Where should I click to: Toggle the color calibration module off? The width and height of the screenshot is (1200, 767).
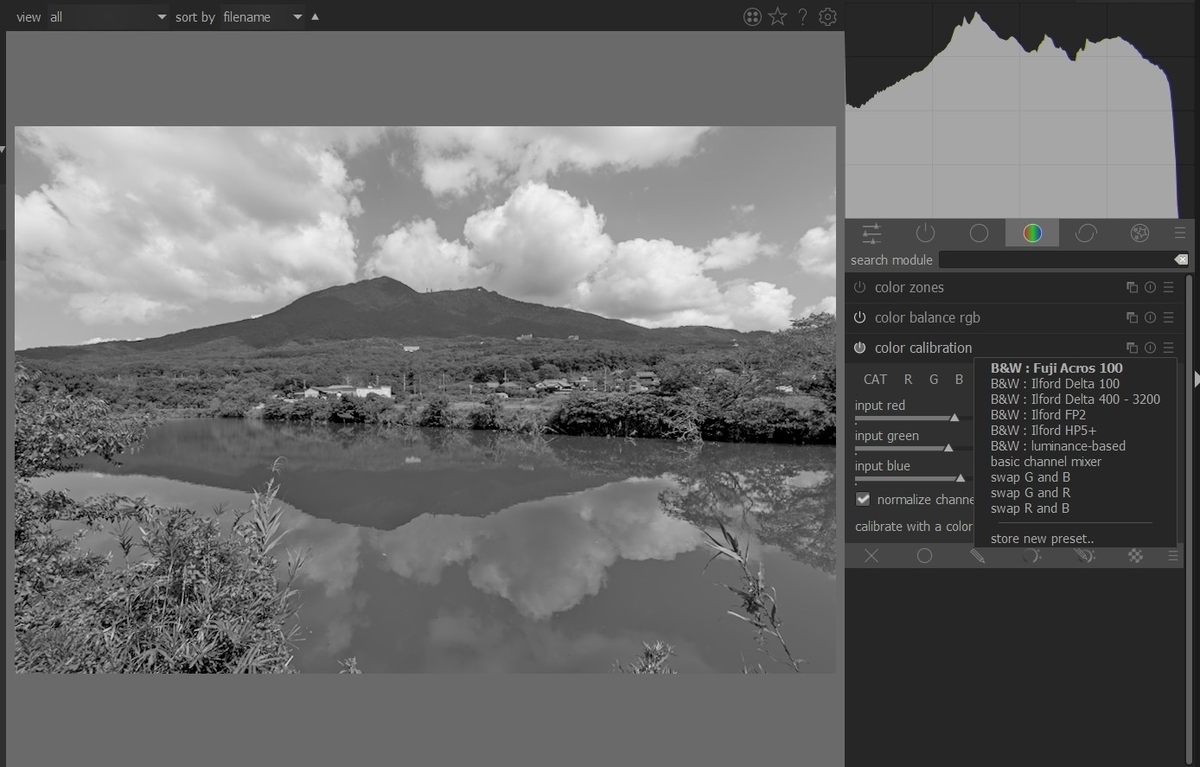[858, 347]
